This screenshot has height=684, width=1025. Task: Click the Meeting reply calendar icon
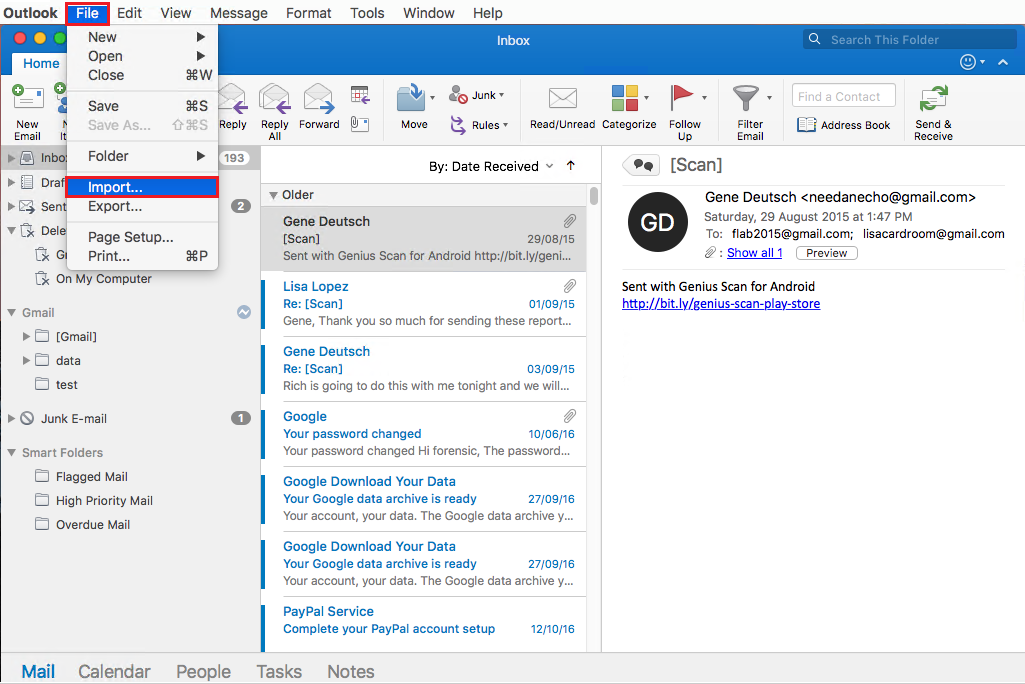click(360, 95)
